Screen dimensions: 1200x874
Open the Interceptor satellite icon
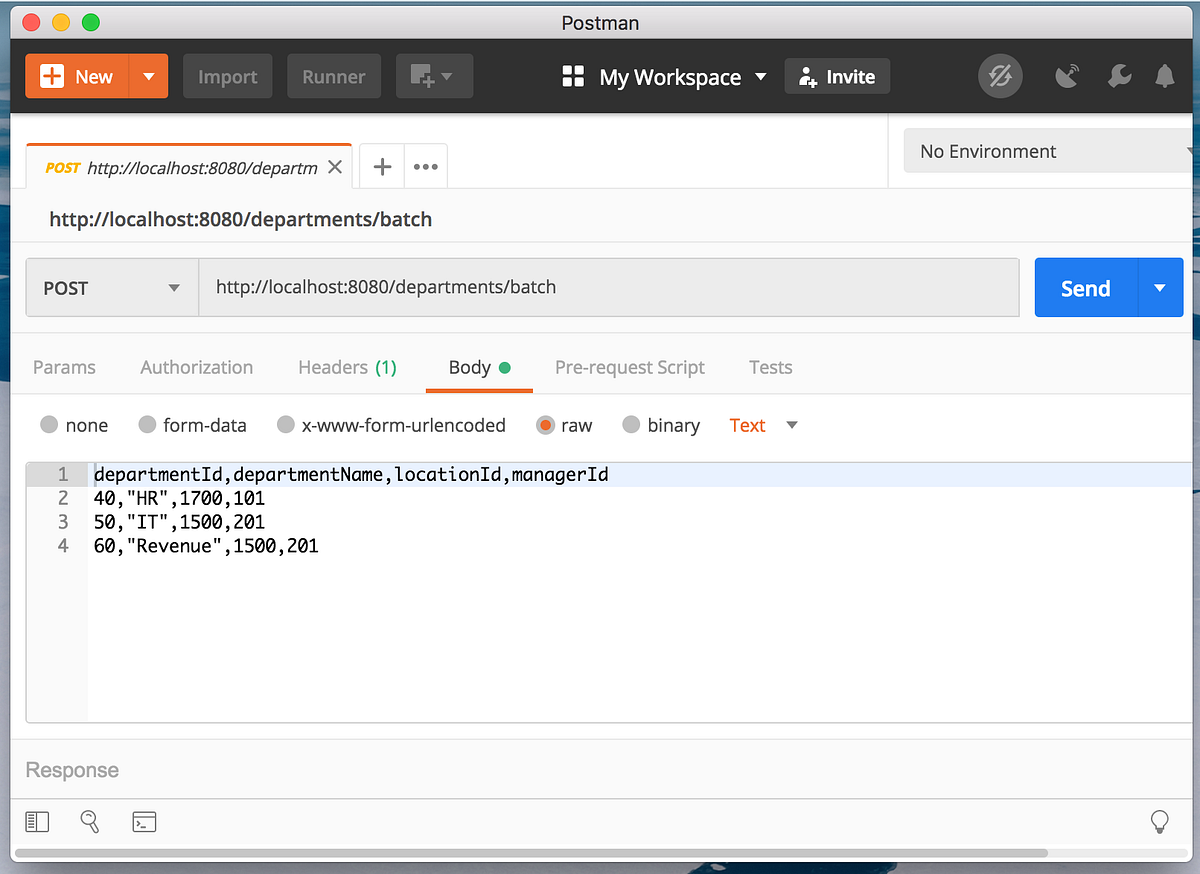(x=1067, y=75)
